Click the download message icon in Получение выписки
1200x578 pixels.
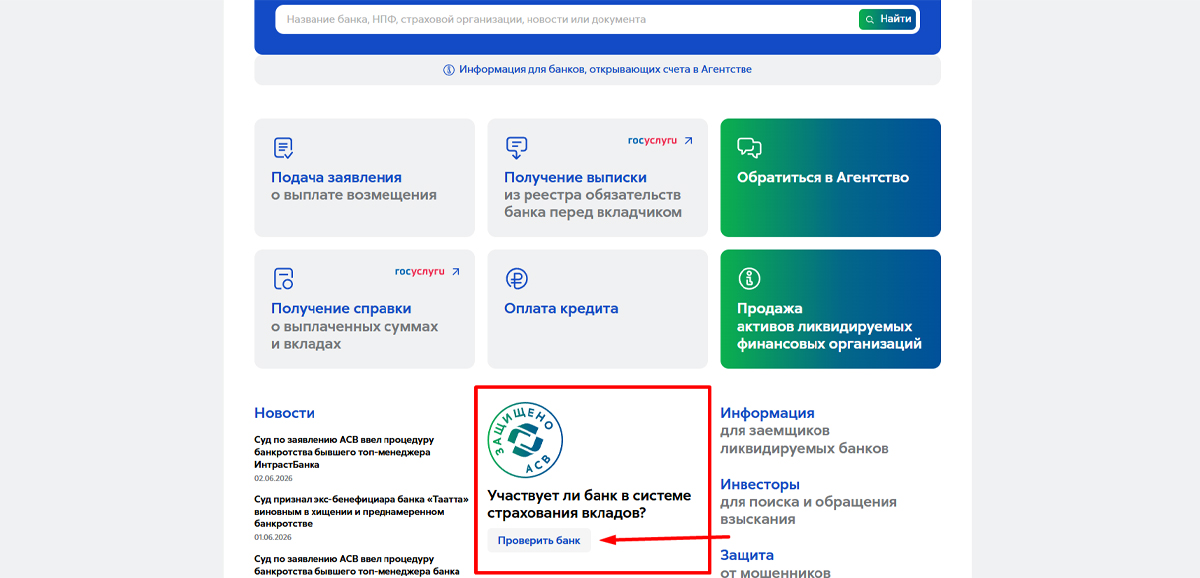516,148
